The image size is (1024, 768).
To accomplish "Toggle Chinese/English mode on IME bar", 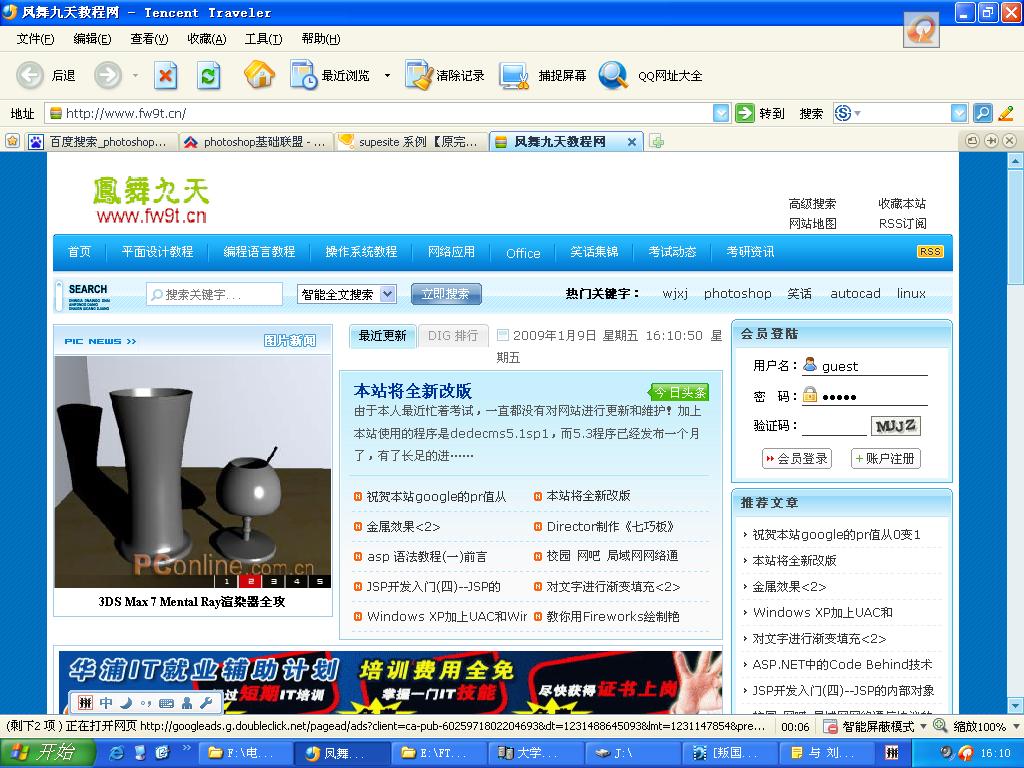I will (x=106, y=703).
